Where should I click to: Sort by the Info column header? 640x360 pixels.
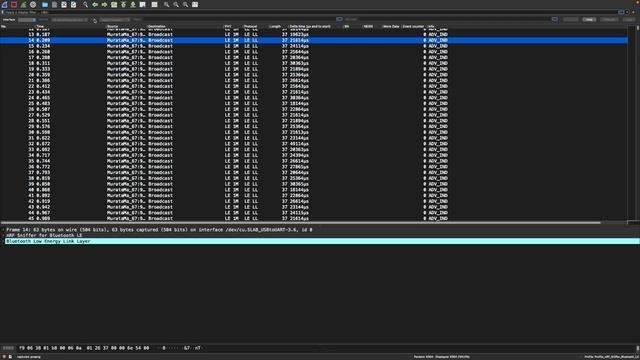[431, 27]
